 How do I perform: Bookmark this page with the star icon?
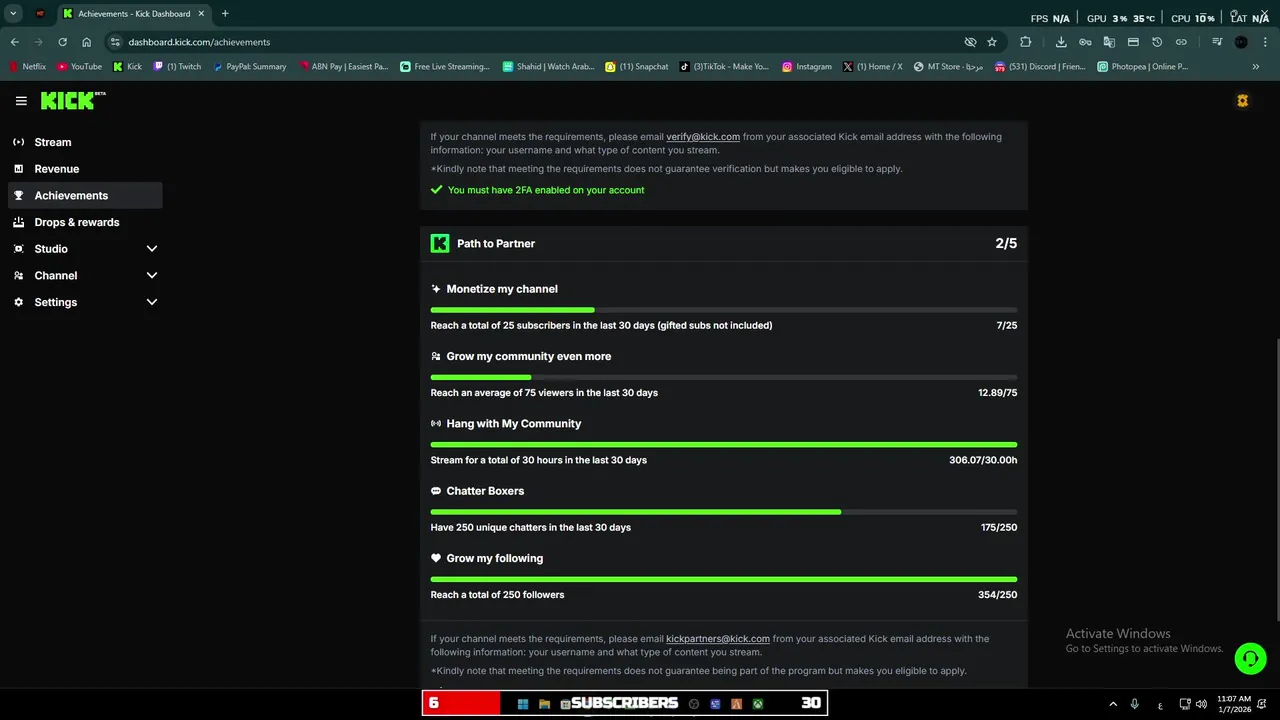tap(992, 42)
